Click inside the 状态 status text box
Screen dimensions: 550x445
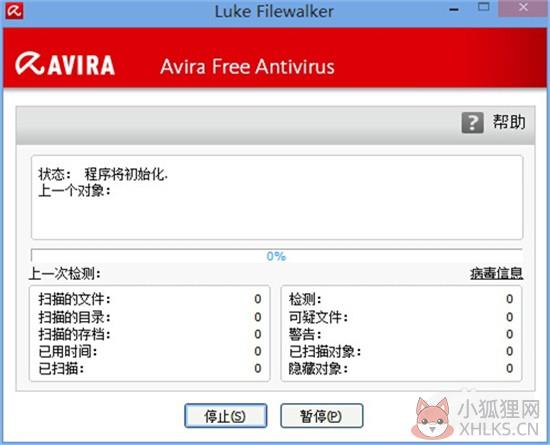[277, 198]
